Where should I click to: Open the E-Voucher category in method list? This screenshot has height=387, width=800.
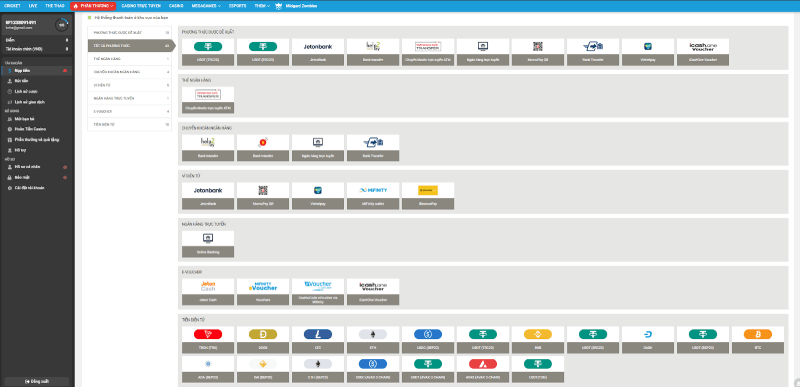point(129,111)
